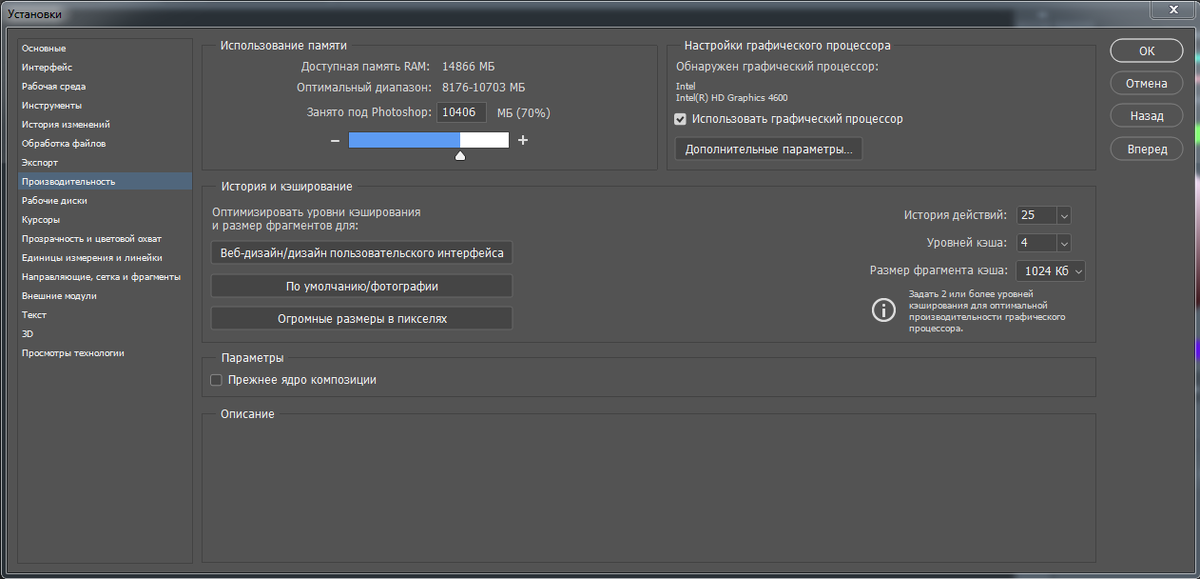Click the Отмена button
The width and height of the screenshot is (1200, 579).
click(1147, 83)
